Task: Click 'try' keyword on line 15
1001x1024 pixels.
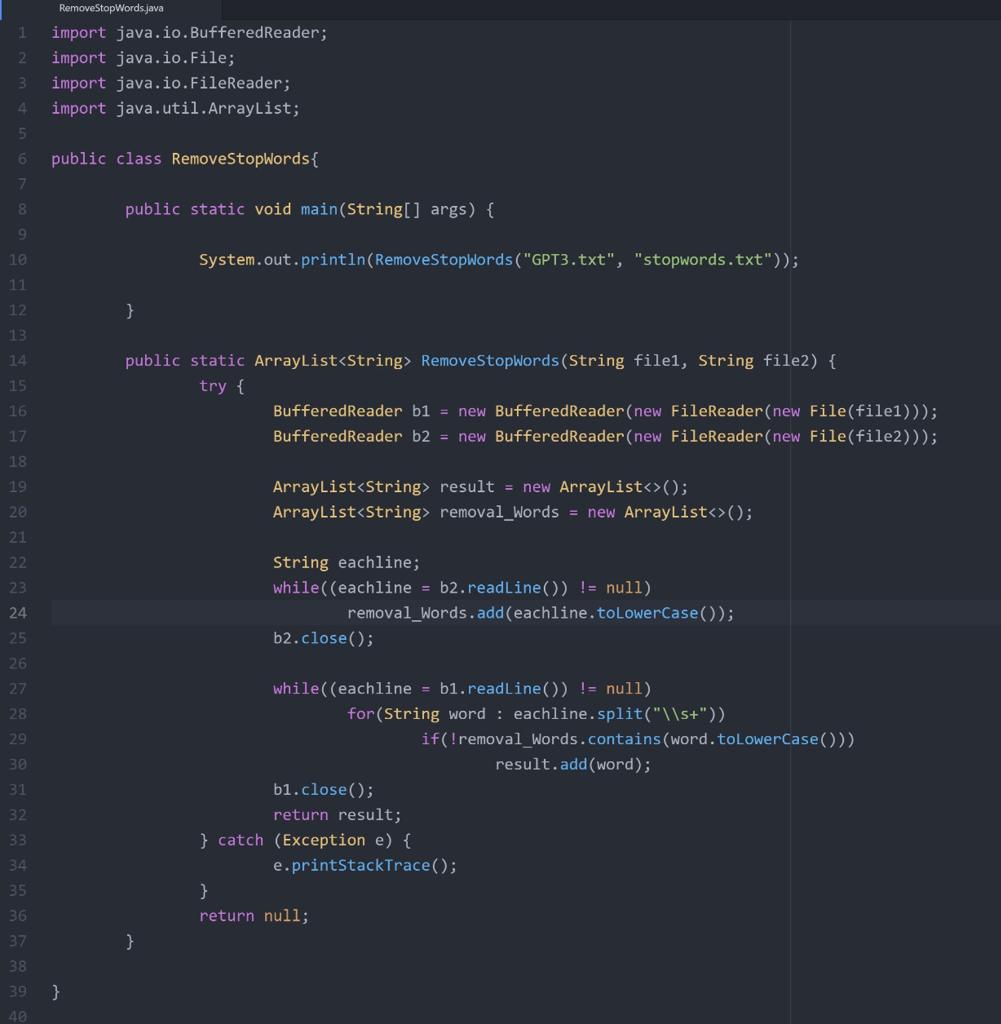Action: (213, 386)
